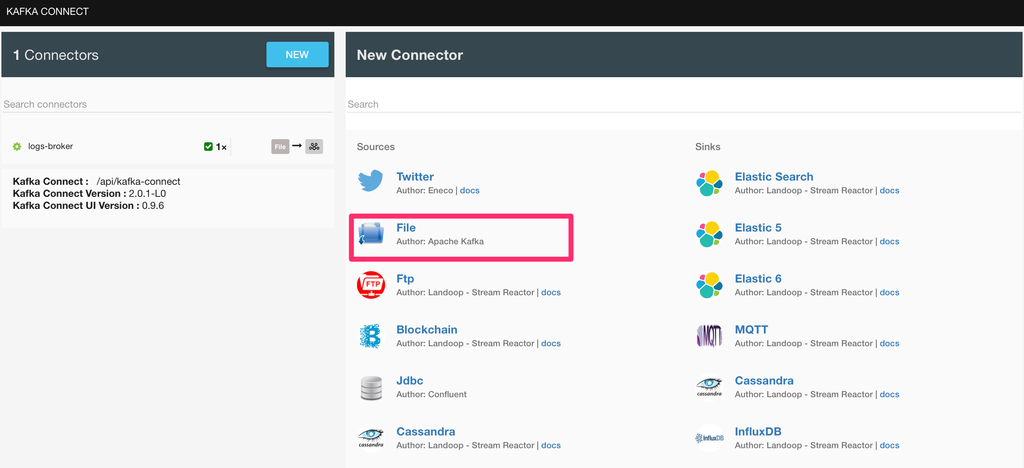Click the MQTT sink icon
The image size is (1024, 468).
pyautogui.click(x=709, y=336)
